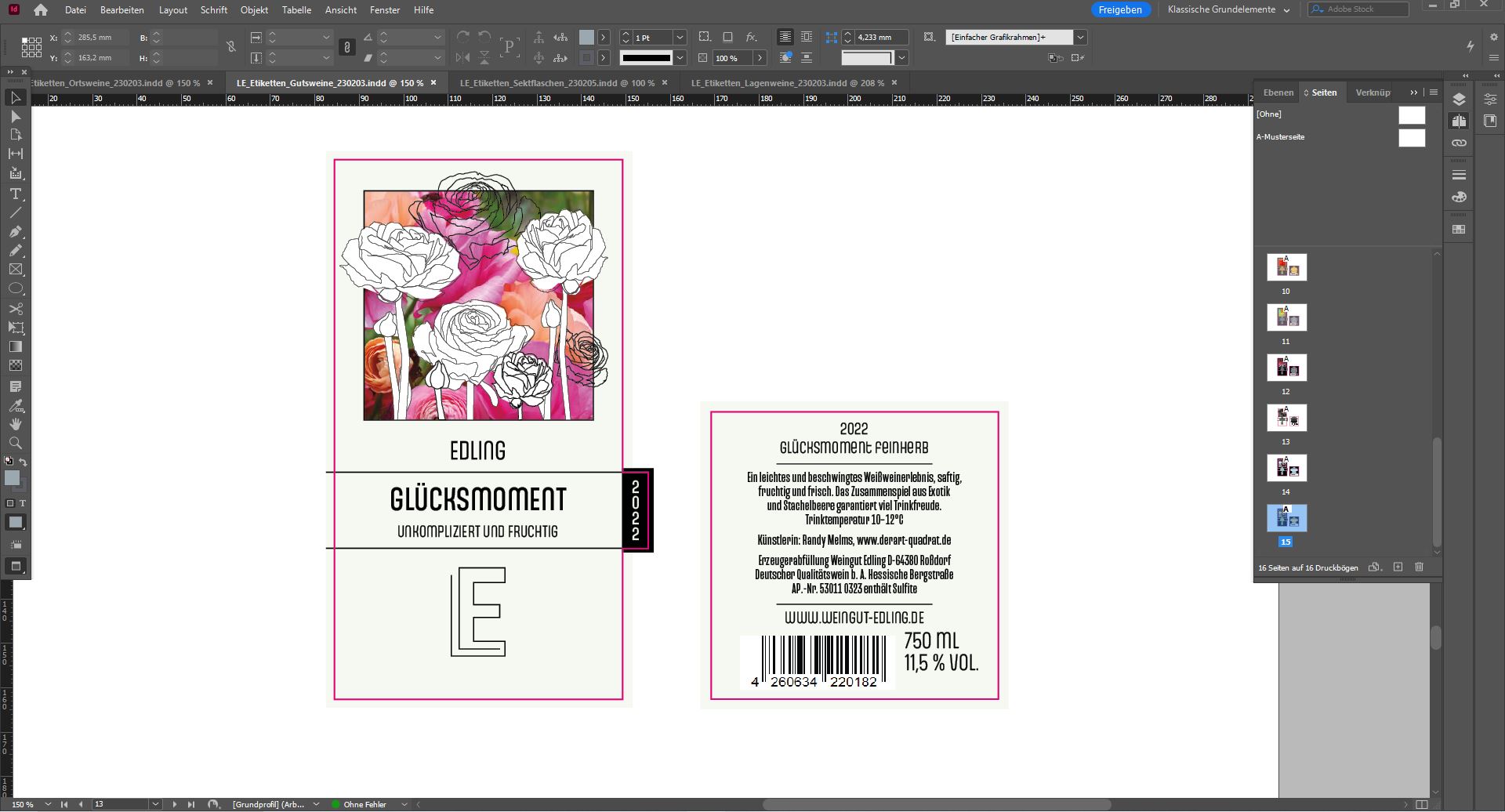Toggle constrain scaling proportions chain icon
This screenshot has width=1505, height=812.
coord(346,47)
